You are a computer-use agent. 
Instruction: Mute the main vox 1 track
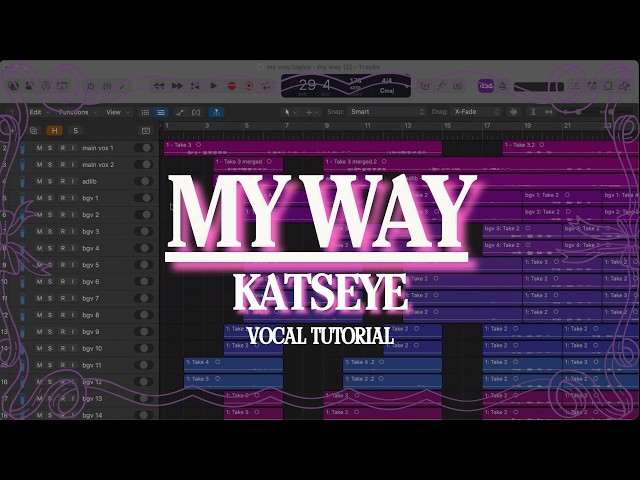[x=39, y=148]
